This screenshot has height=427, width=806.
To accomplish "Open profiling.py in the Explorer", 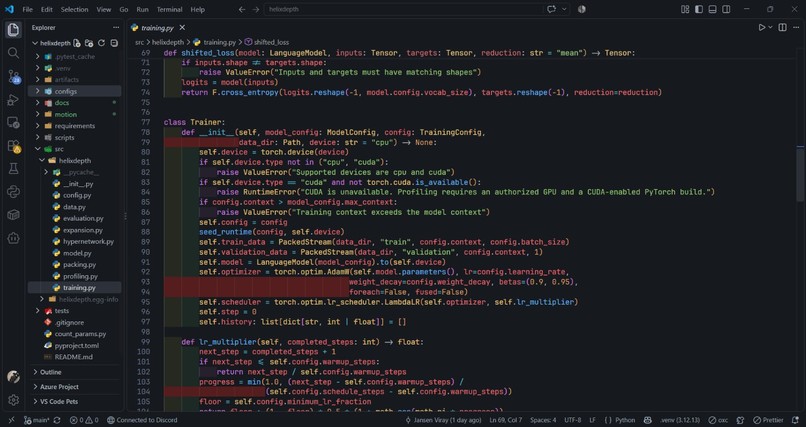I will 80,276.
